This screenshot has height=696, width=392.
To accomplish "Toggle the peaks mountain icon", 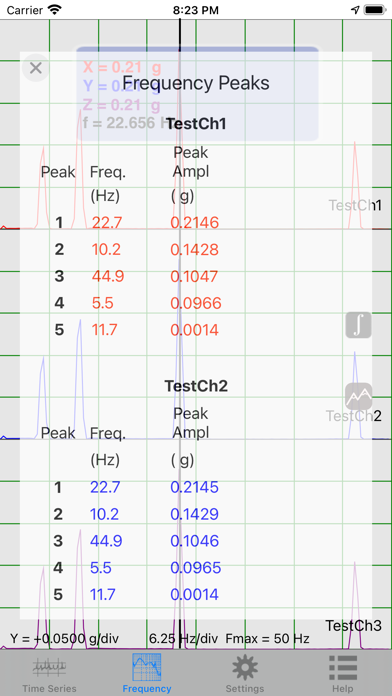I will coord(358,396).
